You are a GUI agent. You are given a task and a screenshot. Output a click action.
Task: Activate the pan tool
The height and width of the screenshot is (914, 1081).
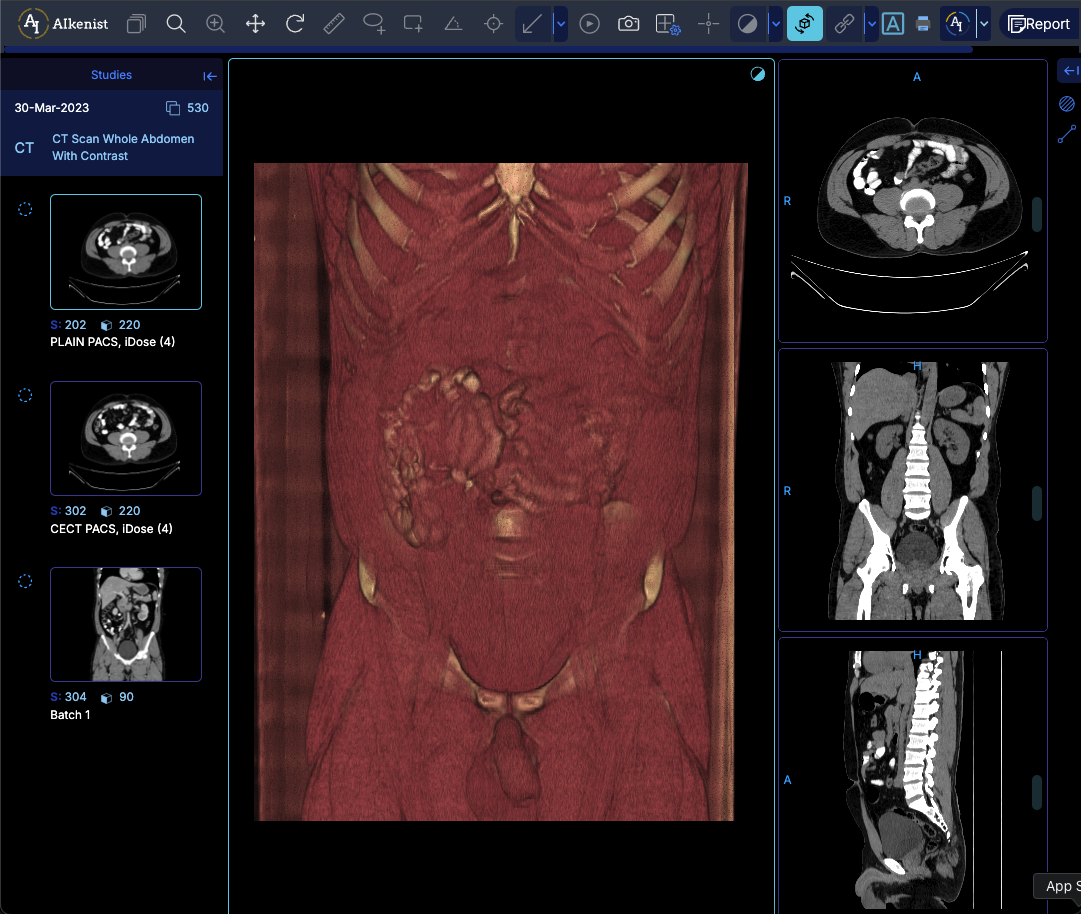click(255, 23)
